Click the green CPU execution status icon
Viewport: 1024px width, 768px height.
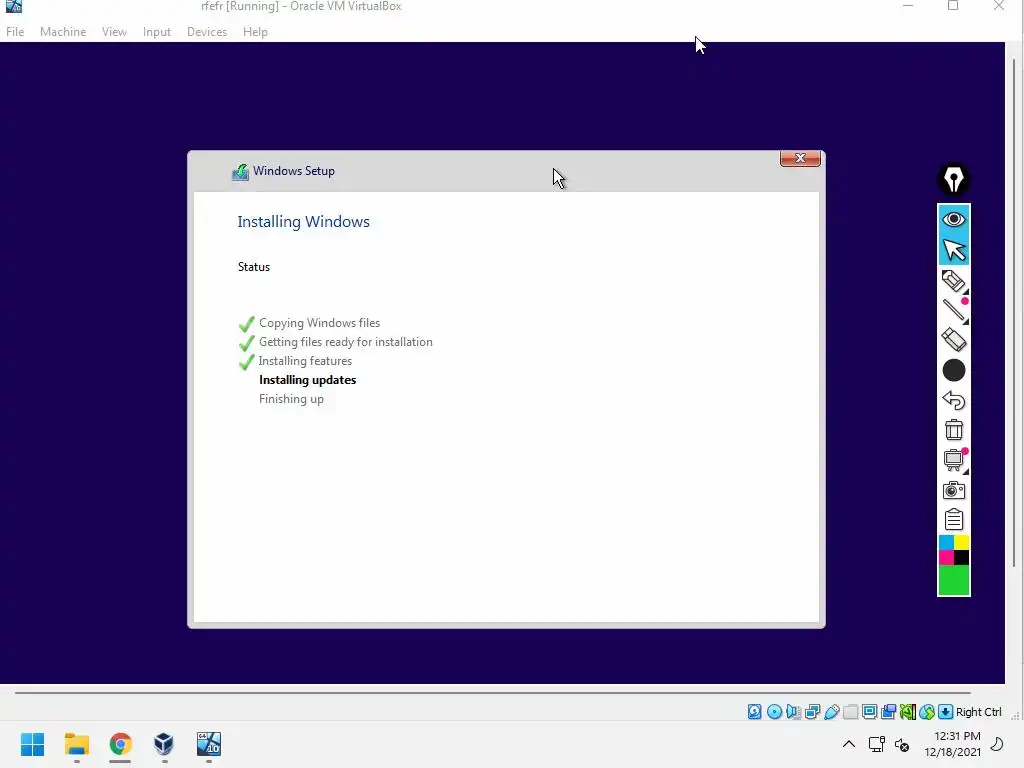pos(907,712)
